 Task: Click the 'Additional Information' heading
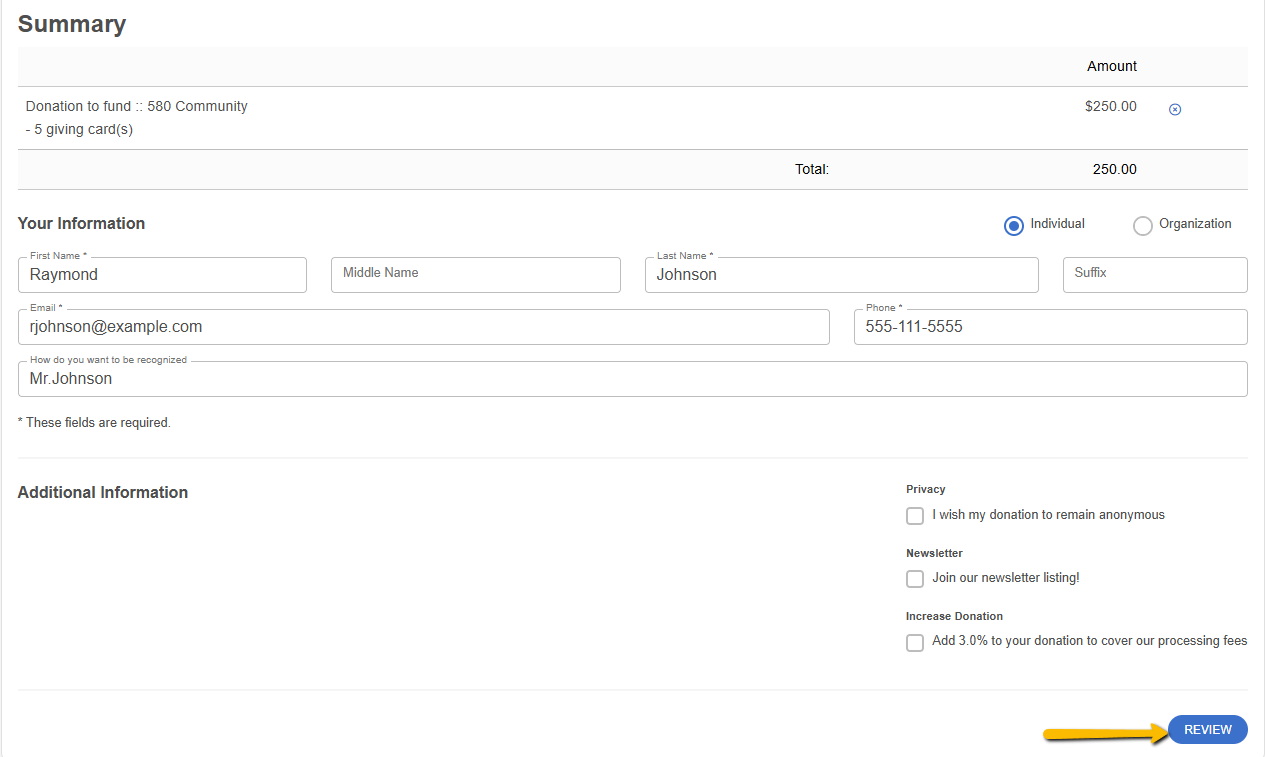(x=103, y=492)
